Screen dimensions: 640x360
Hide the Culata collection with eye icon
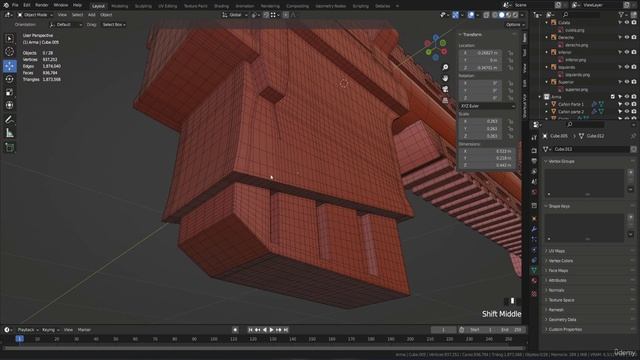click(627, 22)
